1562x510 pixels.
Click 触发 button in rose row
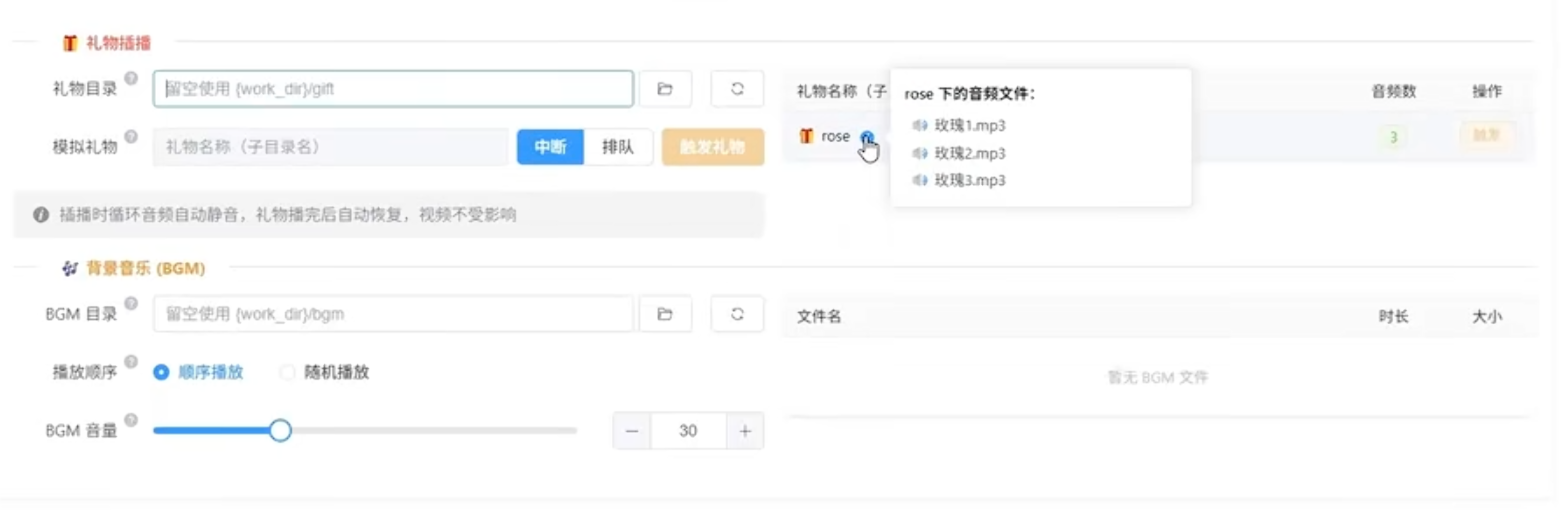pyautogui.click(x=1487, y=136)
